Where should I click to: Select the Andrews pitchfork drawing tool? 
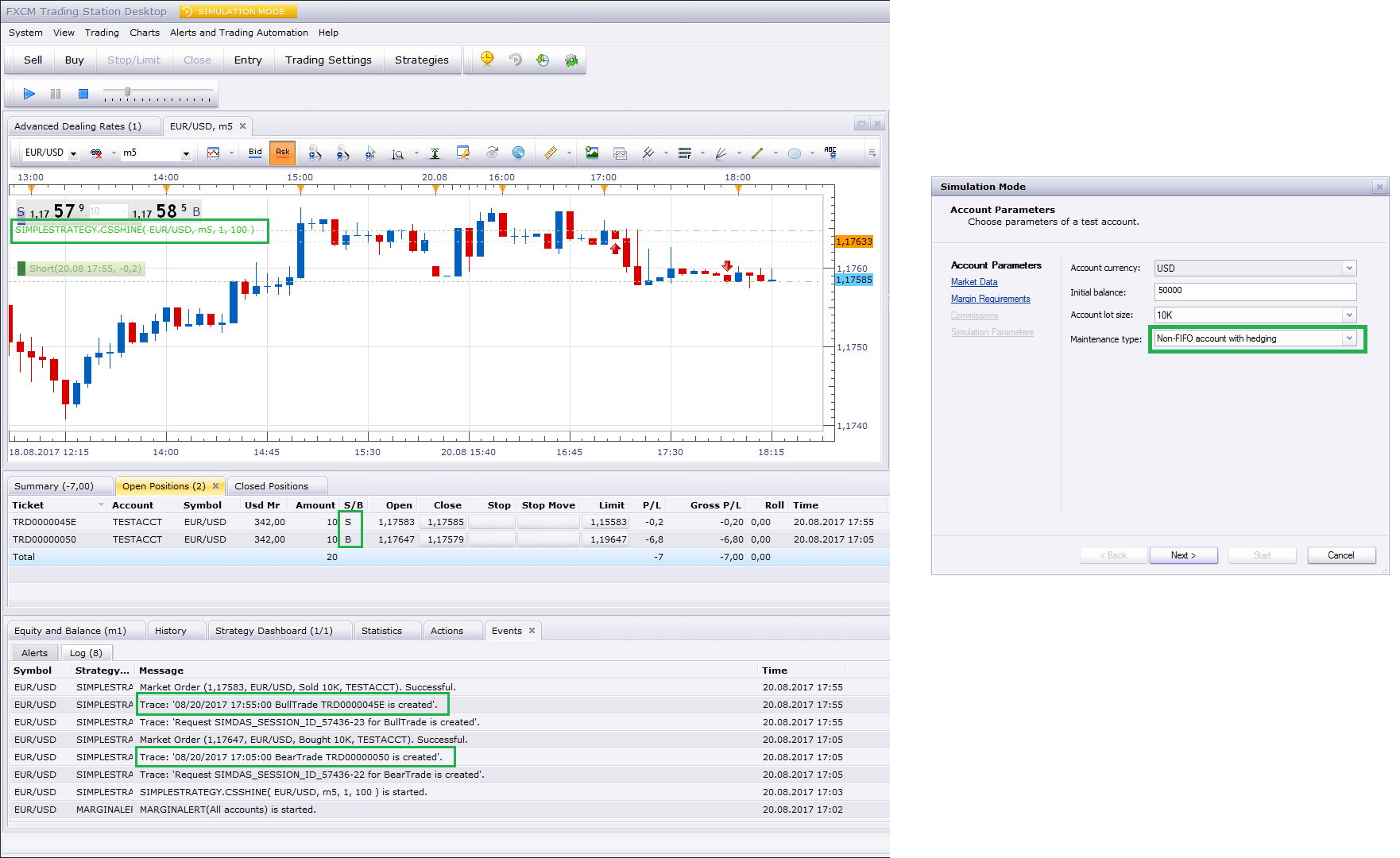tap(648, 153)
